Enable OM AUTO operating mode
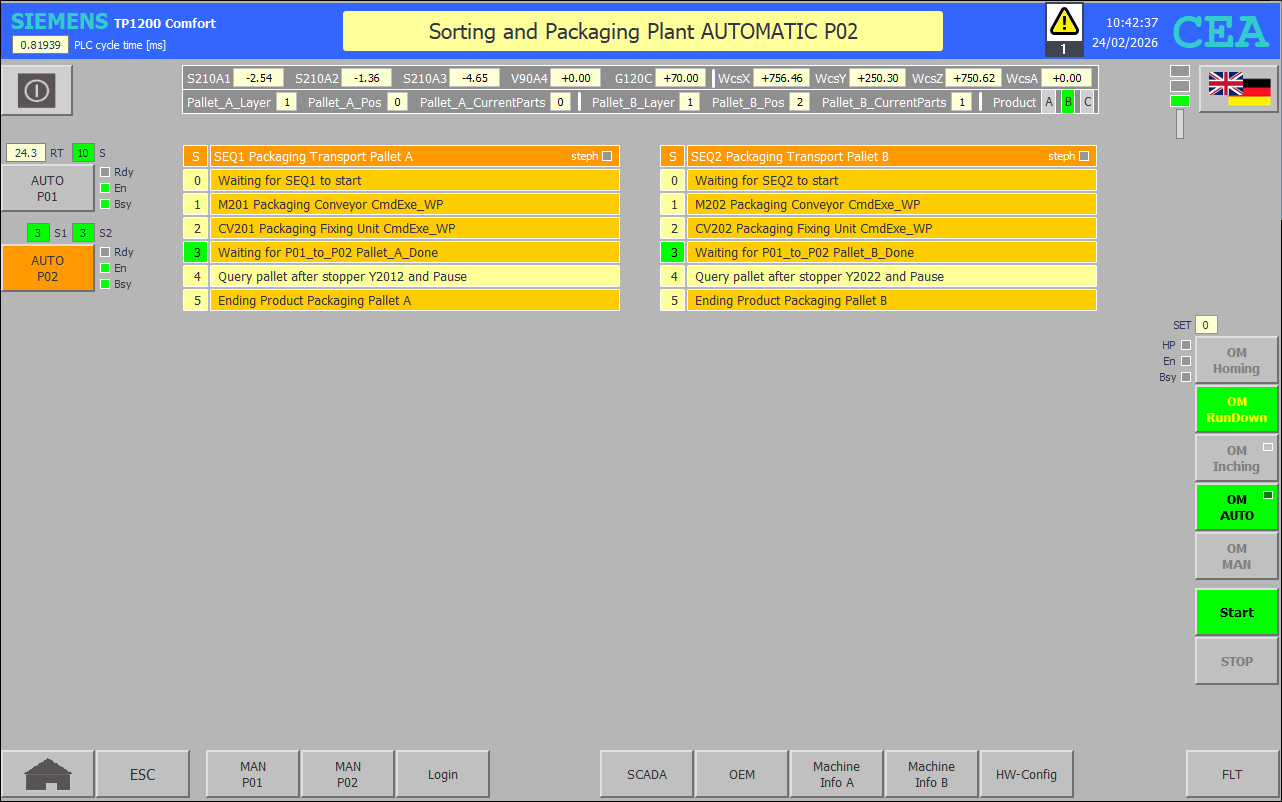This screenshot has width=1282, height=802. click(1236, 507)
